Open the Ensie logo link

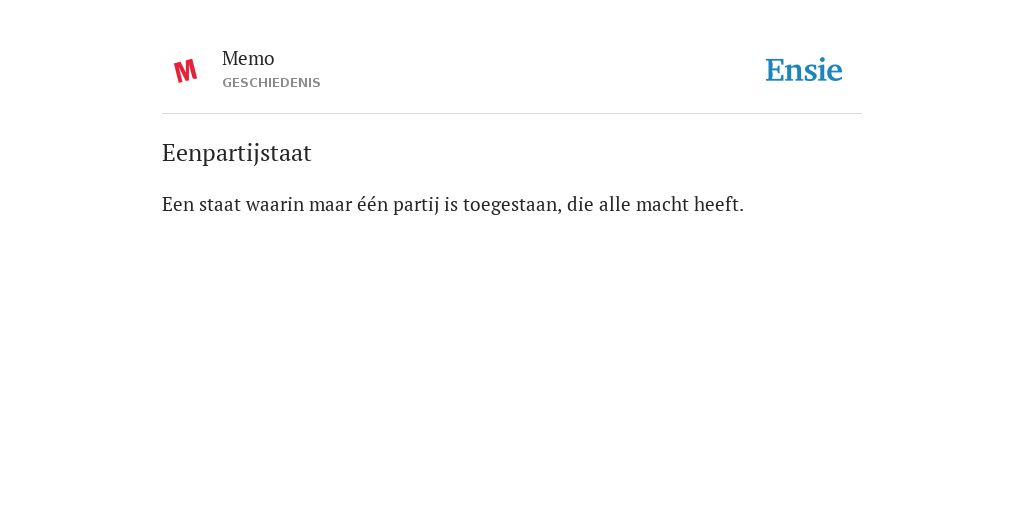coord(803,70)
